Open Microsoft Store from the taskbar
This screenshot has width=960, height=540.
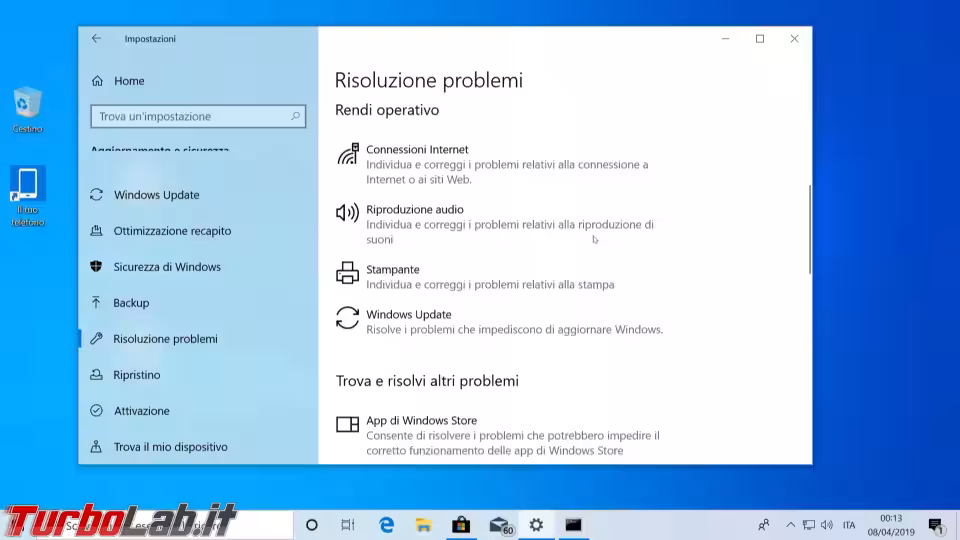tap(461, 525)
